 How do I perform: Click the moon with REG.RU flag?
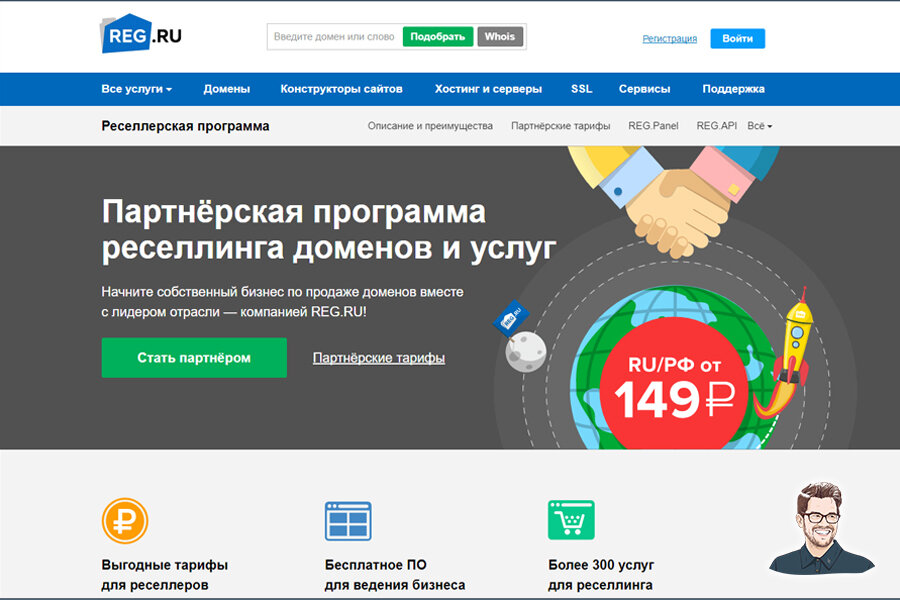(519, 337)
